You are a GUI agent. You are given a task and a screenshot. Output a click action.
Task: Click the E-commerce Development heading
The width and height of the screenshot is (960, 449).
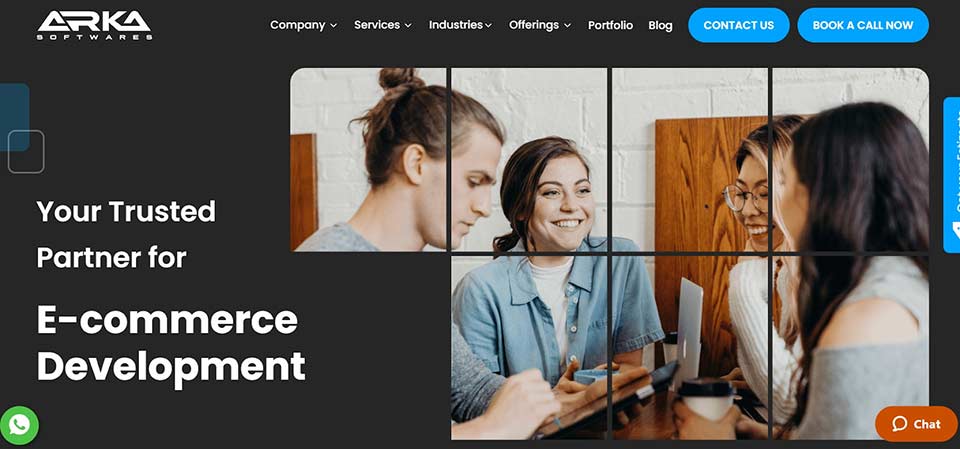coord(171,343)
